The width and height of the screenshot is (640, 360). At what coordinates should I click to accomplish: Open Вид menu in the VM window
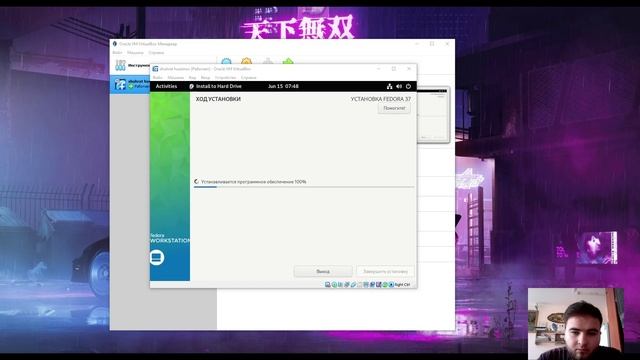pos(192,77)
